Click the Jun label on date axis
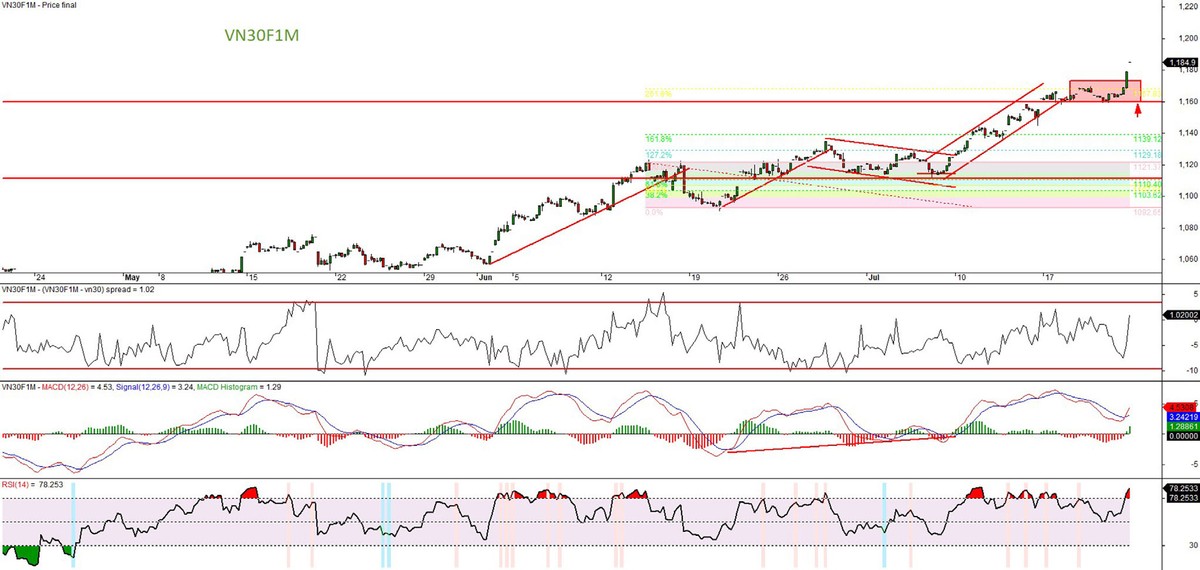1200x570 pixels. [x=485, y=275]
